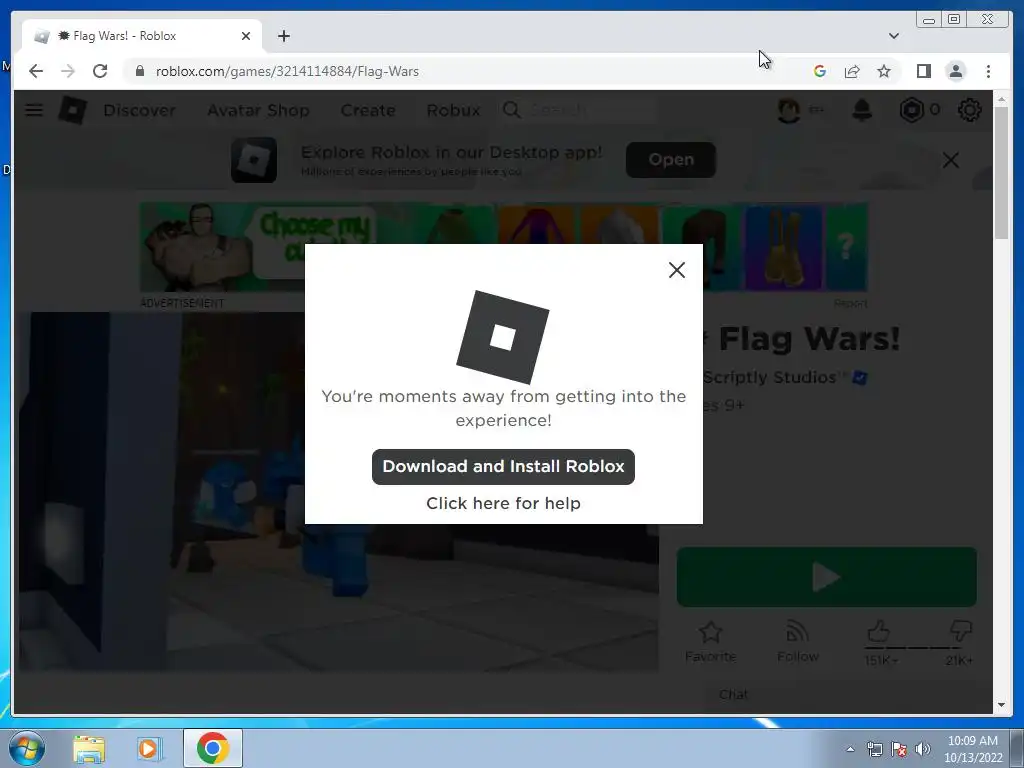Screen dimensions: 1024x768
Task: Click the Roblox search magnifier icon
Action: [x=511, y=110]
